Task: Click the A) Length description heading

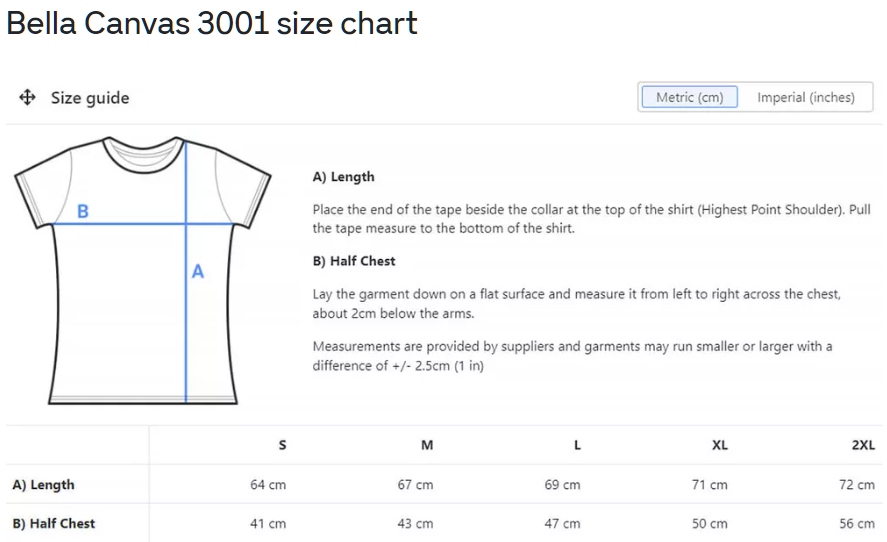Action: 343,177
